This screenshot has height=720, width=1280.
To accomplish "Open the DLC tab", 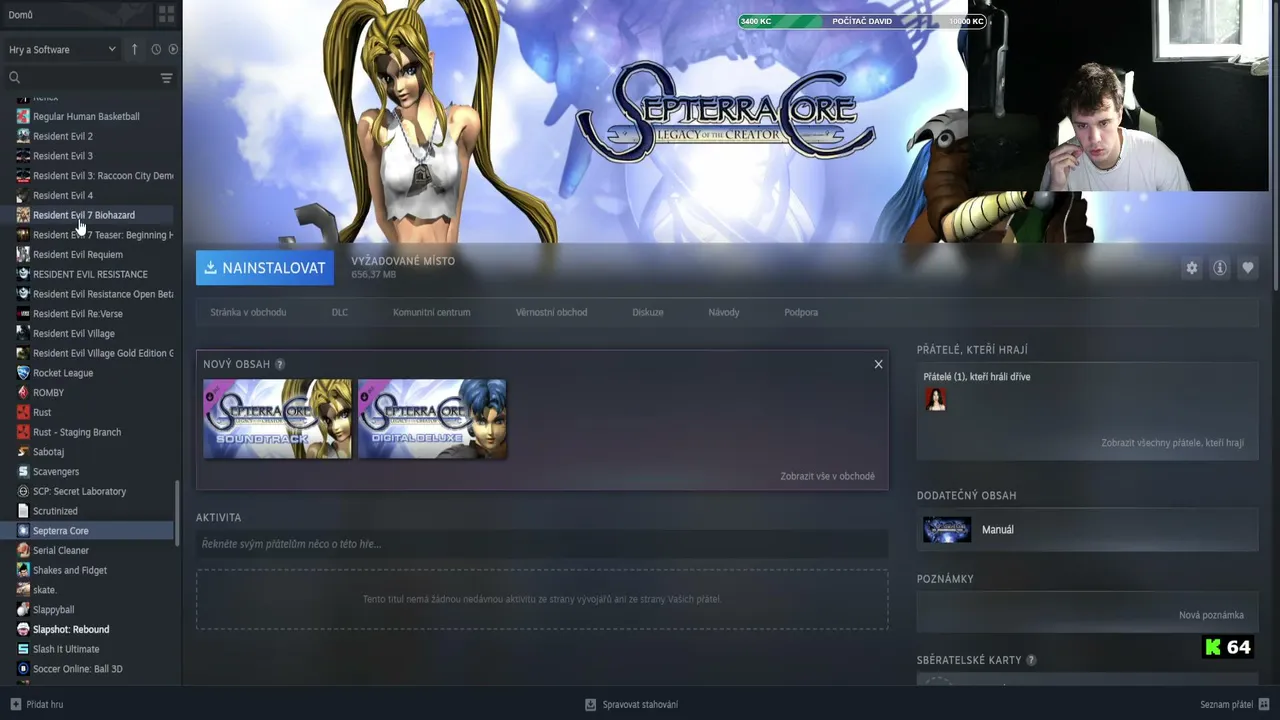I will pyautogui.click(x=340, y=312).
